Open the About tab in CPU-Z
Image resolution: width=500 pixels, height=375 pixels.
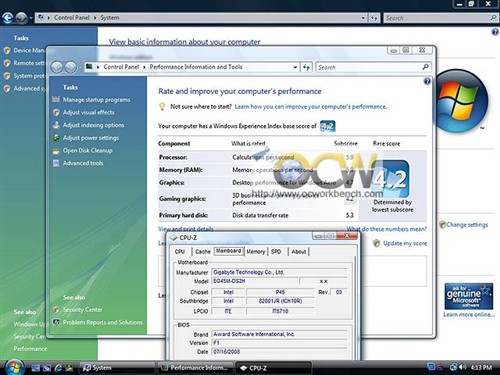click(299, 252)
